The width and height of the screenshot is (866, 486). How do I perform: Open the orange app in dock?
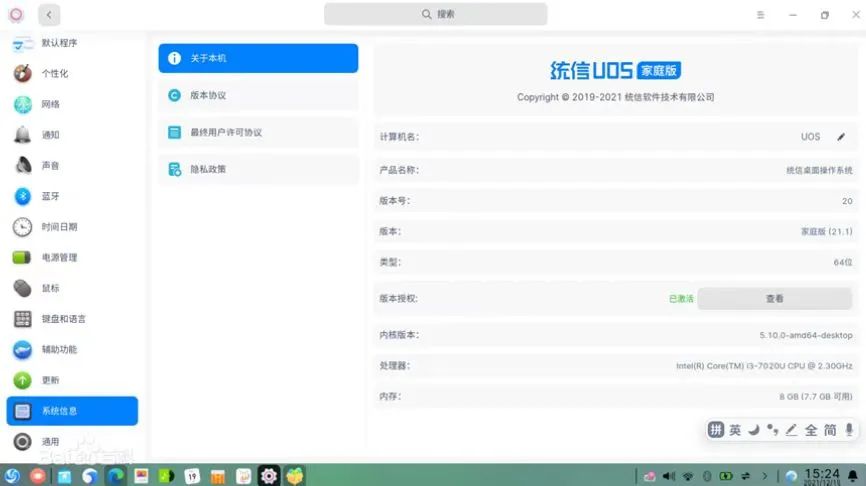tap(218, 476)
